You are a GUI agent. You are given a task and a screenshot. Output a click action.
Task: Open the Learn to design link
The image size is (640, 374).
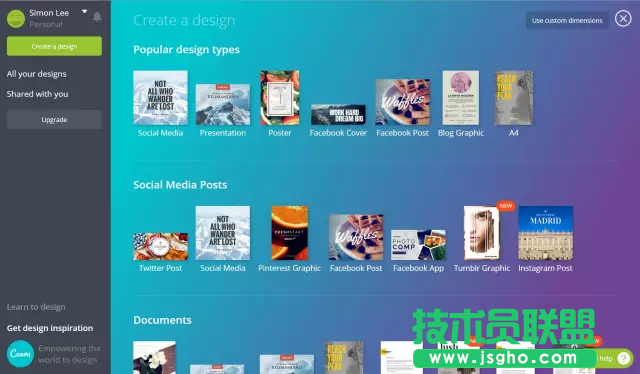(36, 307)
